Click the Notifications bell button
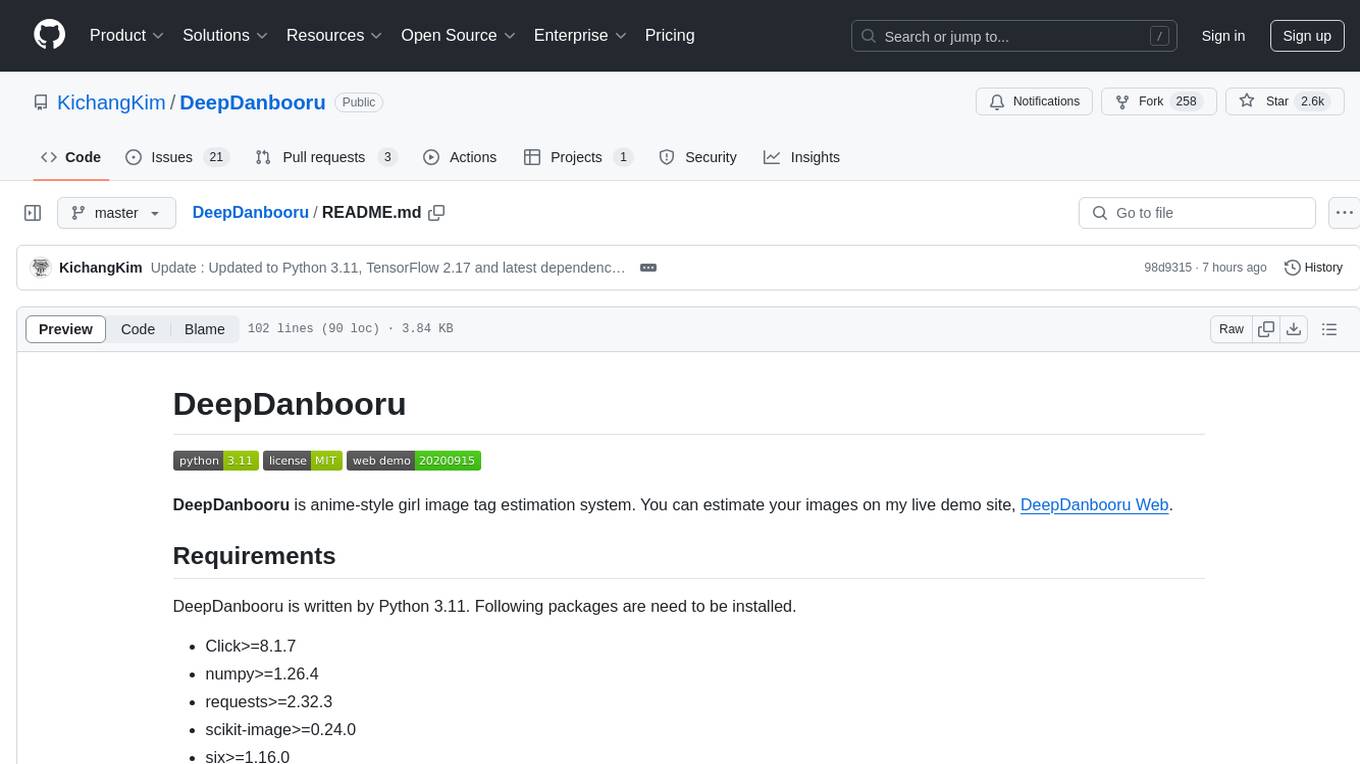Screen dimensions: 1360x764 coord(1034,102)
